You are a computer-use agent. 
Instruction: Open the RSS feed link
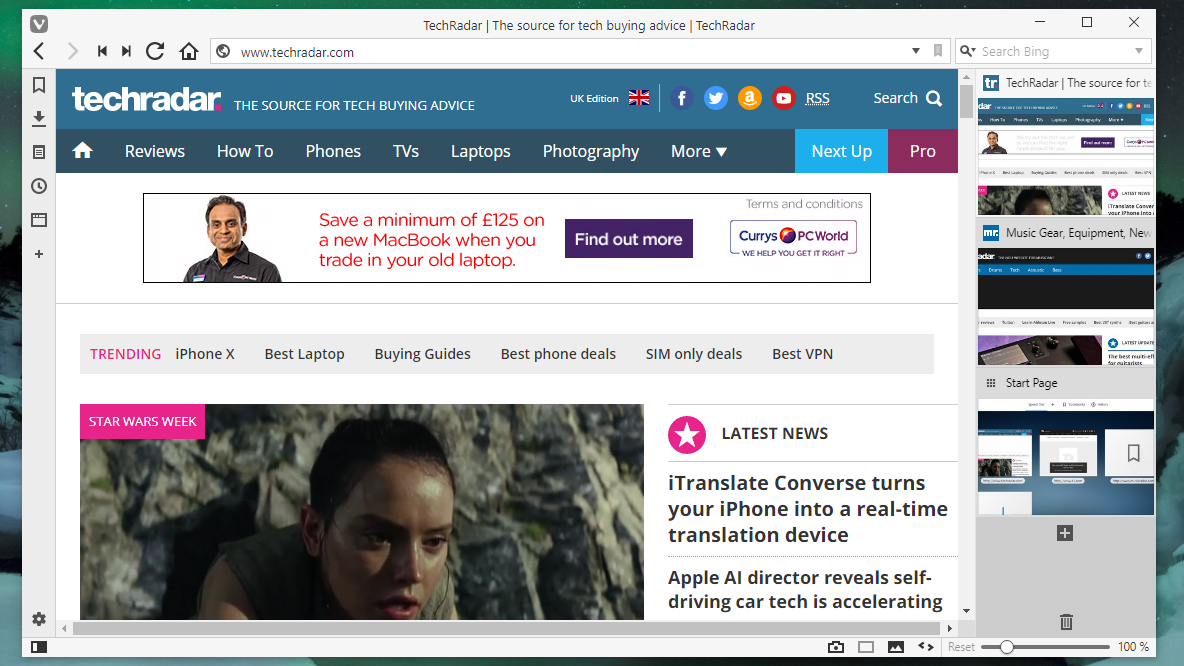point(817,98)
